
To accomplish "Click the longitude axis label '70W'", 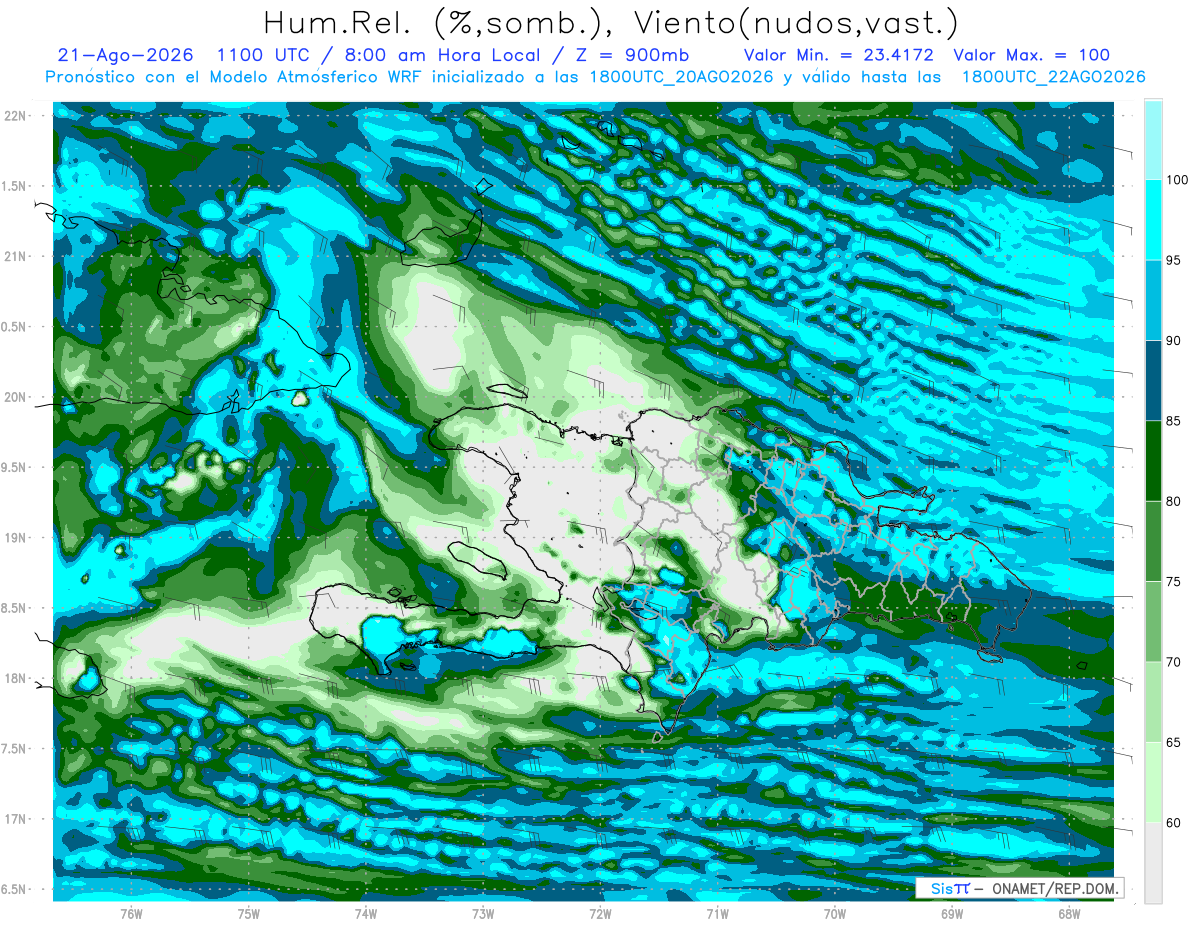I will pos(835,914).
